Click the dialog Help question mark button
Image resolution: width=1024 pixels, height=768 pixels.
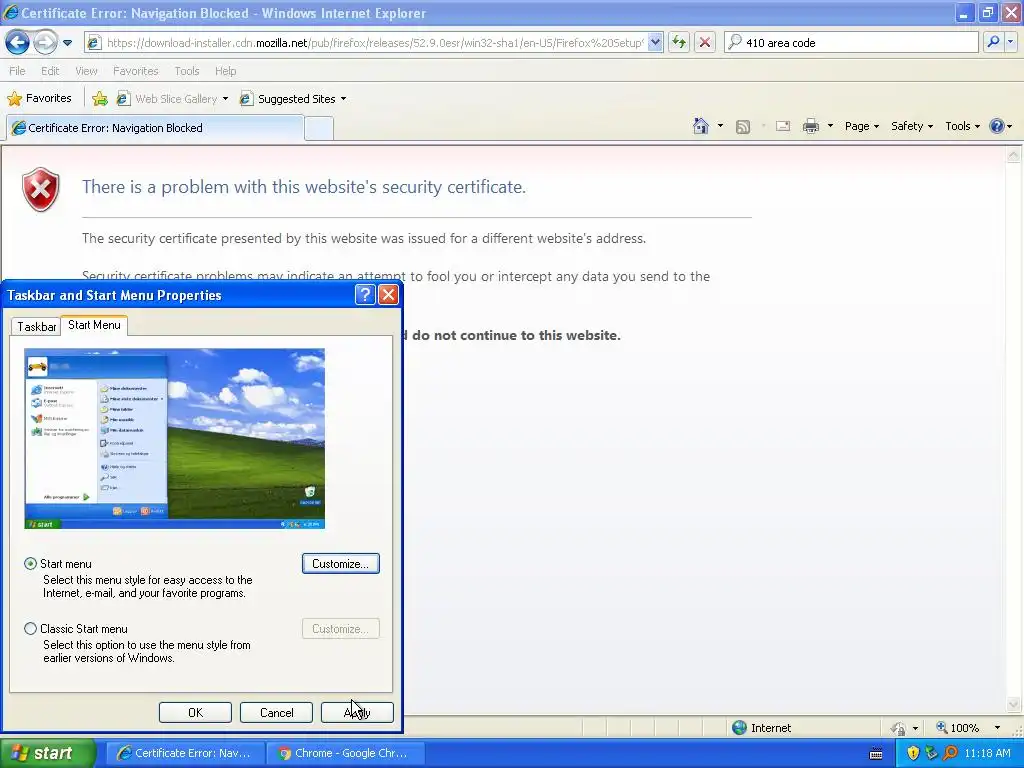[x=365, y=295]
